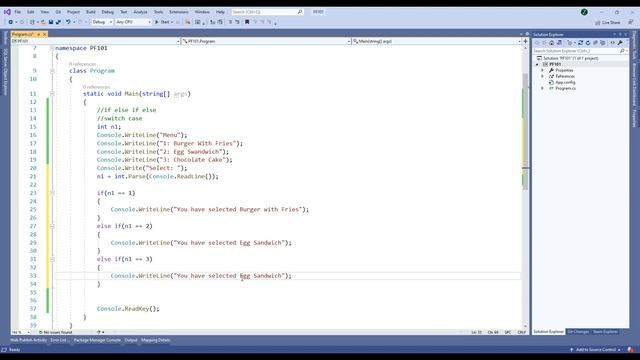640x360 pixels.
Task: Expand the References node in Solution Explorer
Action: [x=542, y=76]
